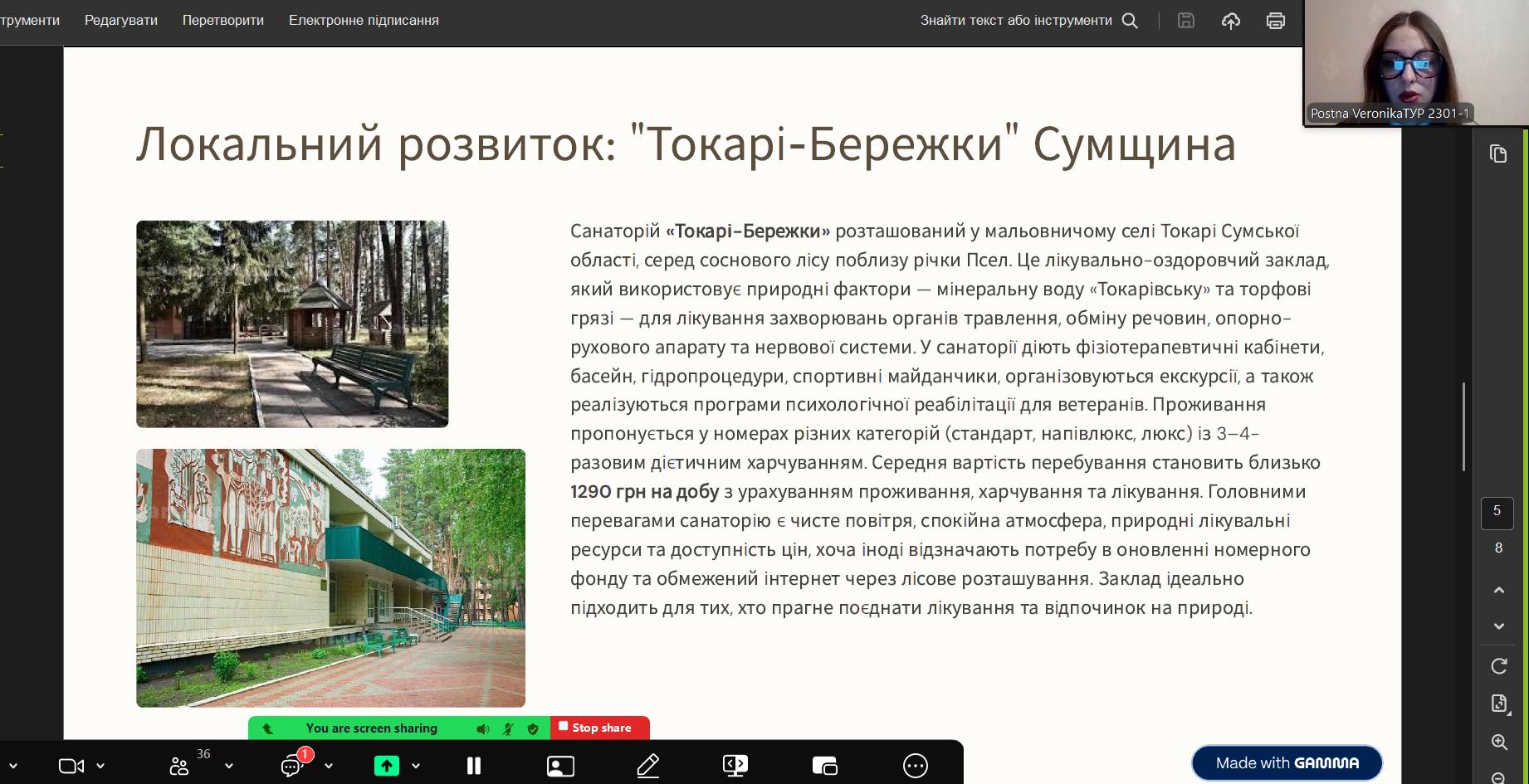Viewport: 1529px width, 784px height.
Task: Open More options ellipsis in meeting toolbar
Action: [x=915, y=766]
